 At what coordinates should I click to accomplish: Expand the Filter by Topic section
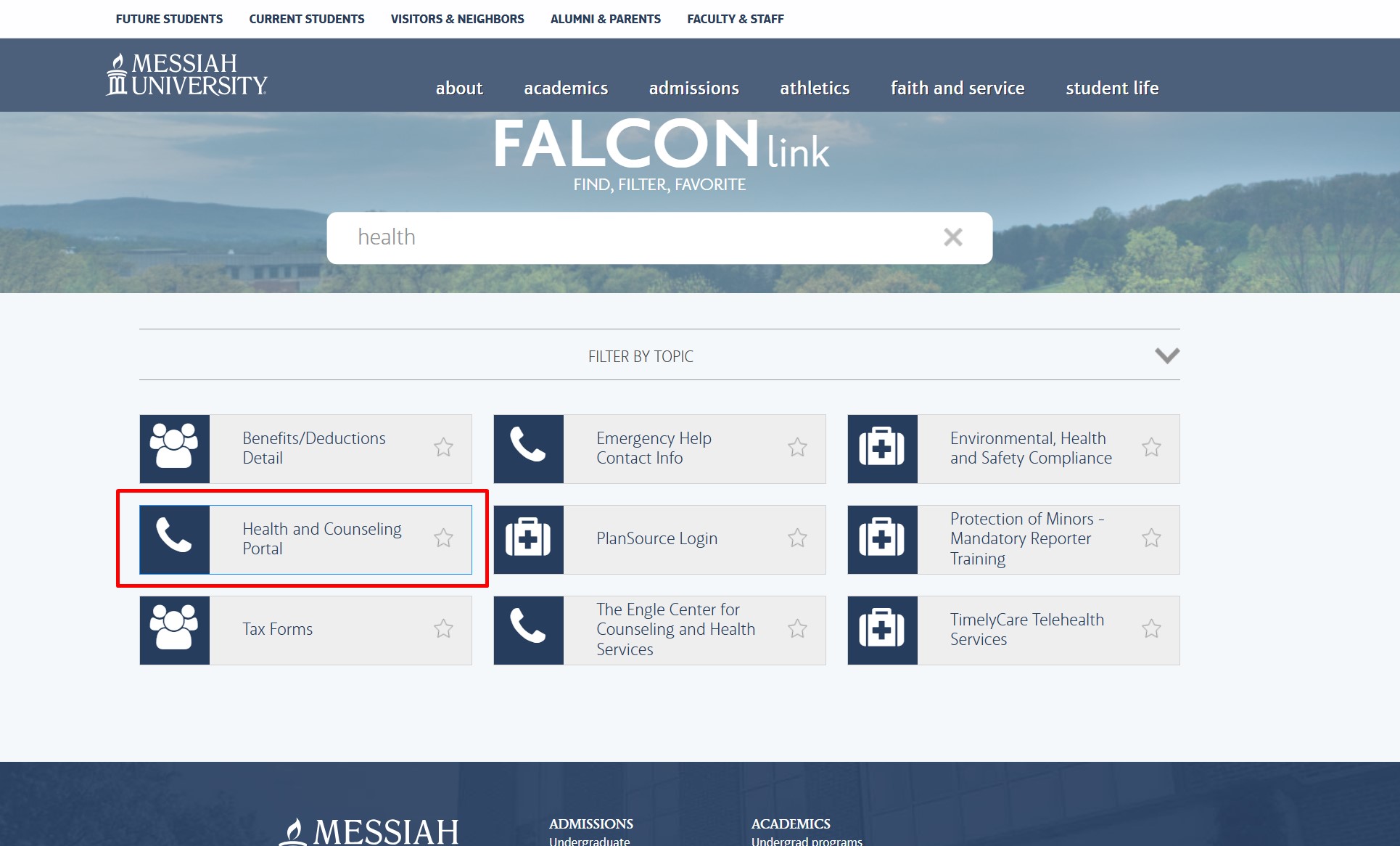1168,356
